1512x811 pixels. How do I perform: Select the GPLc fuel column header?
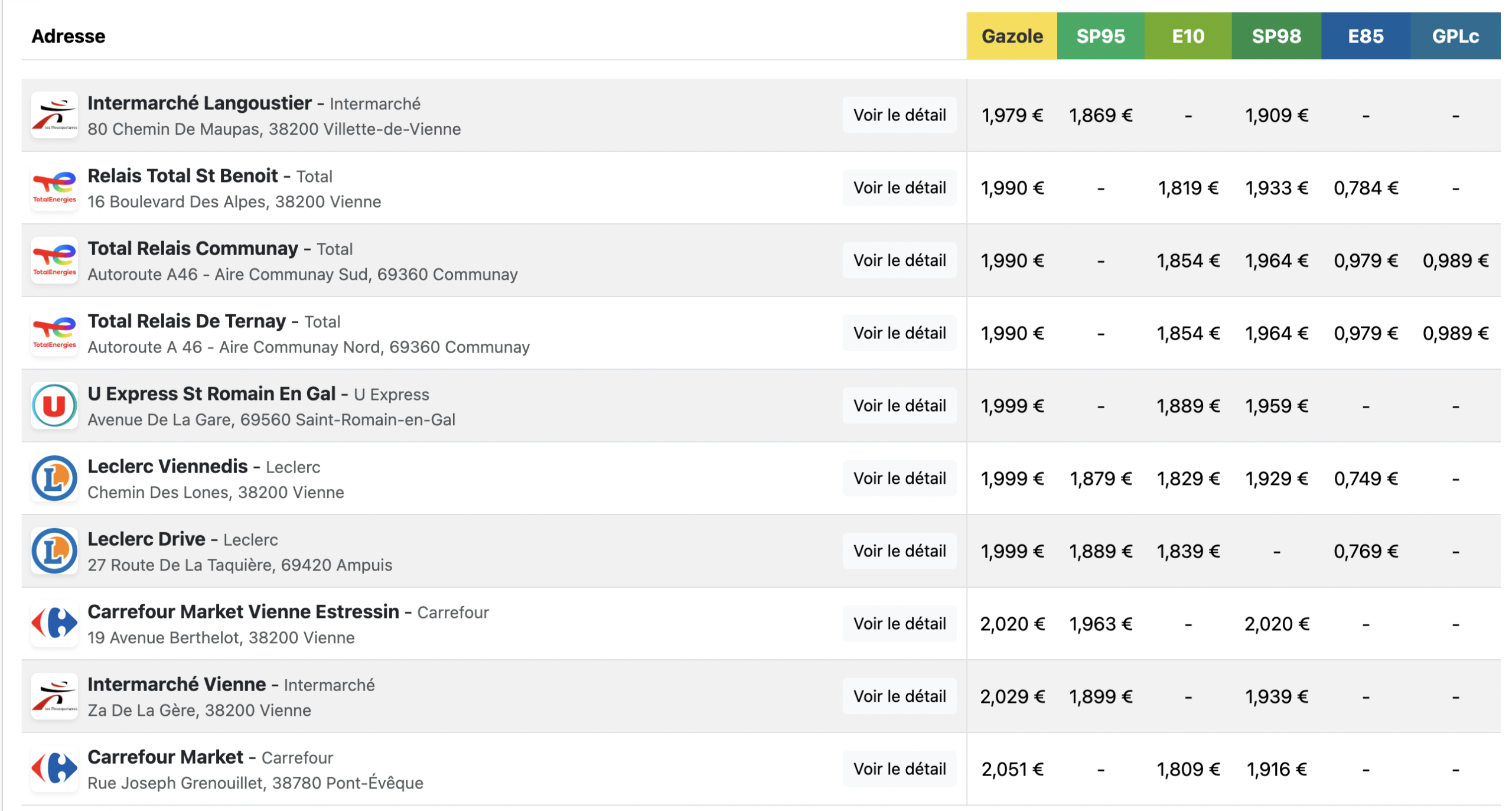tap(1455, 36)
